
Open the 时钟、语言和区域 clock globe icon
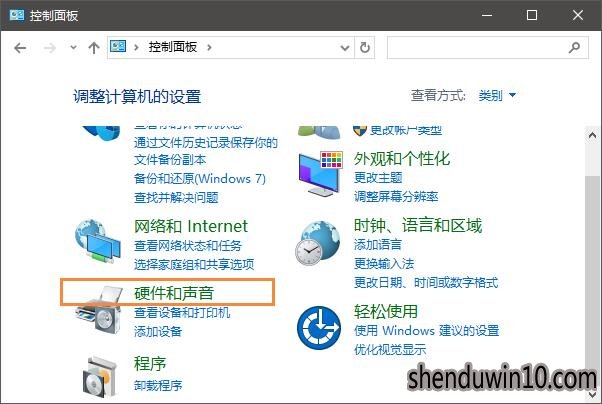coord(318,243)
